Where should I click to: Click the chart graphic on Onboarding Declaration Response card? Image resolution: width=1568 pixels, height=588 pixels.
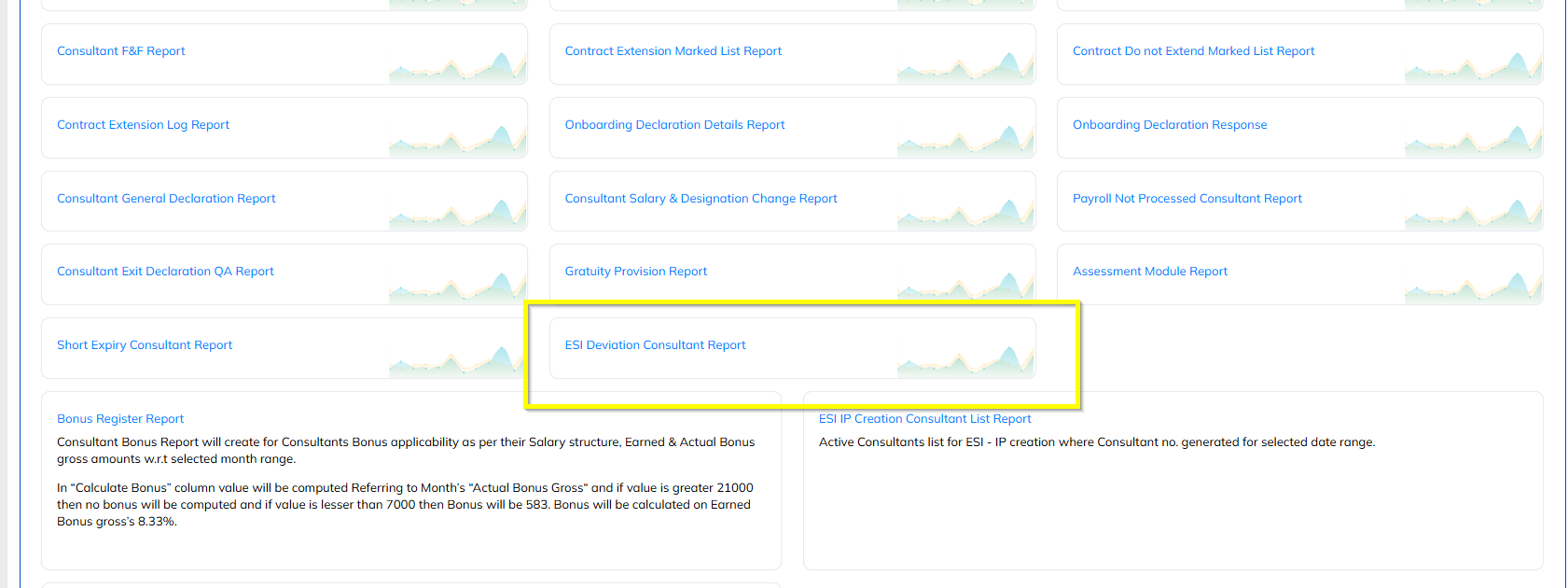point(1473,140)
